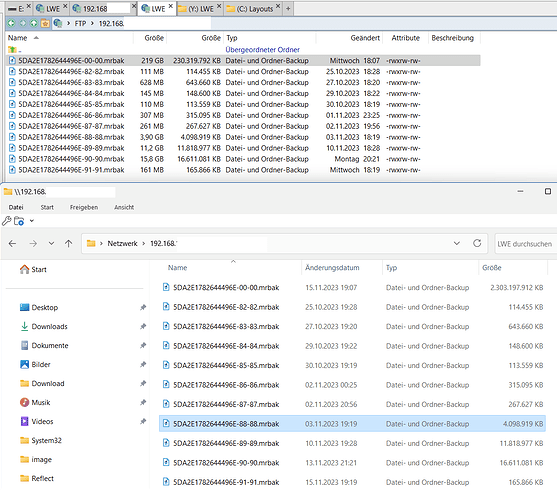
Task: Click the refresh icon beside the address bar
Action: coord(477,243)
